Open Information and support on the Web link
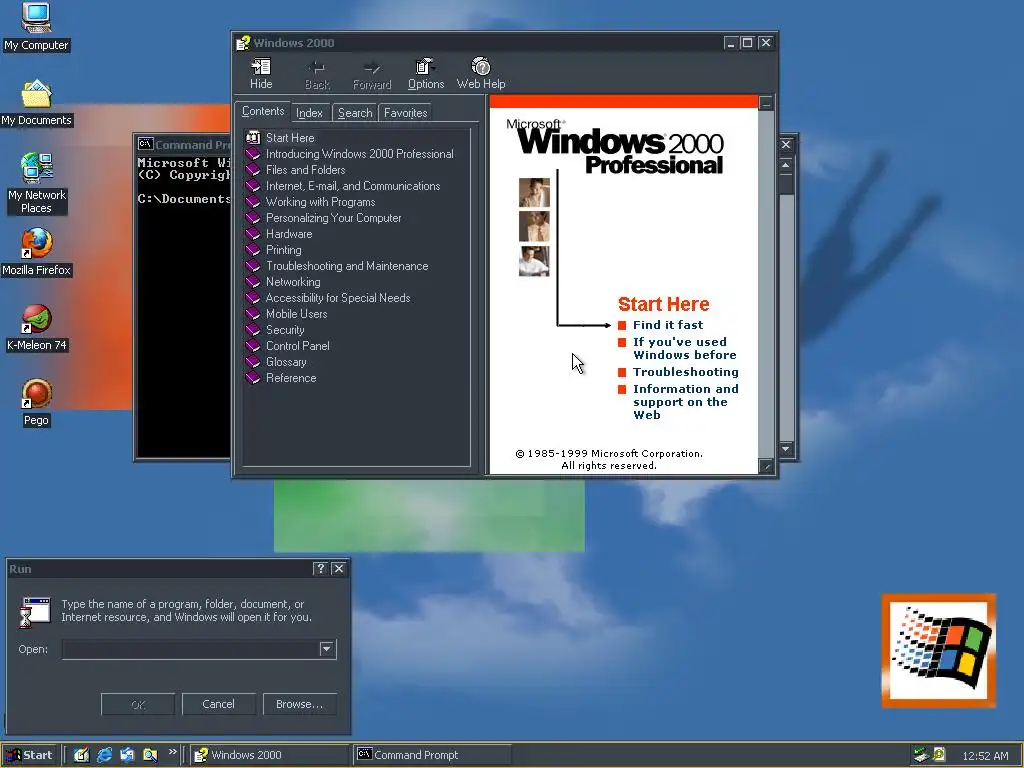Viewport: 1024px width, 768px height. (685, 402)
